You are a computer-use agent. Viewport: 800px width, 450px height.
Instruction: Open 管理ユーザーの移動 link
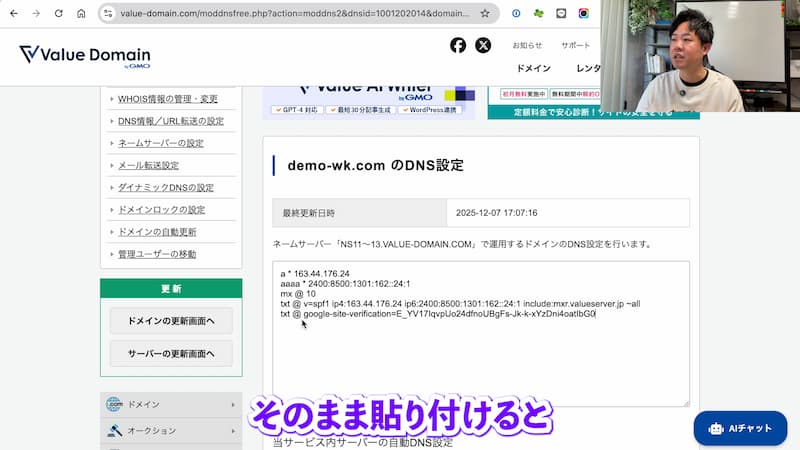(157, 254)
